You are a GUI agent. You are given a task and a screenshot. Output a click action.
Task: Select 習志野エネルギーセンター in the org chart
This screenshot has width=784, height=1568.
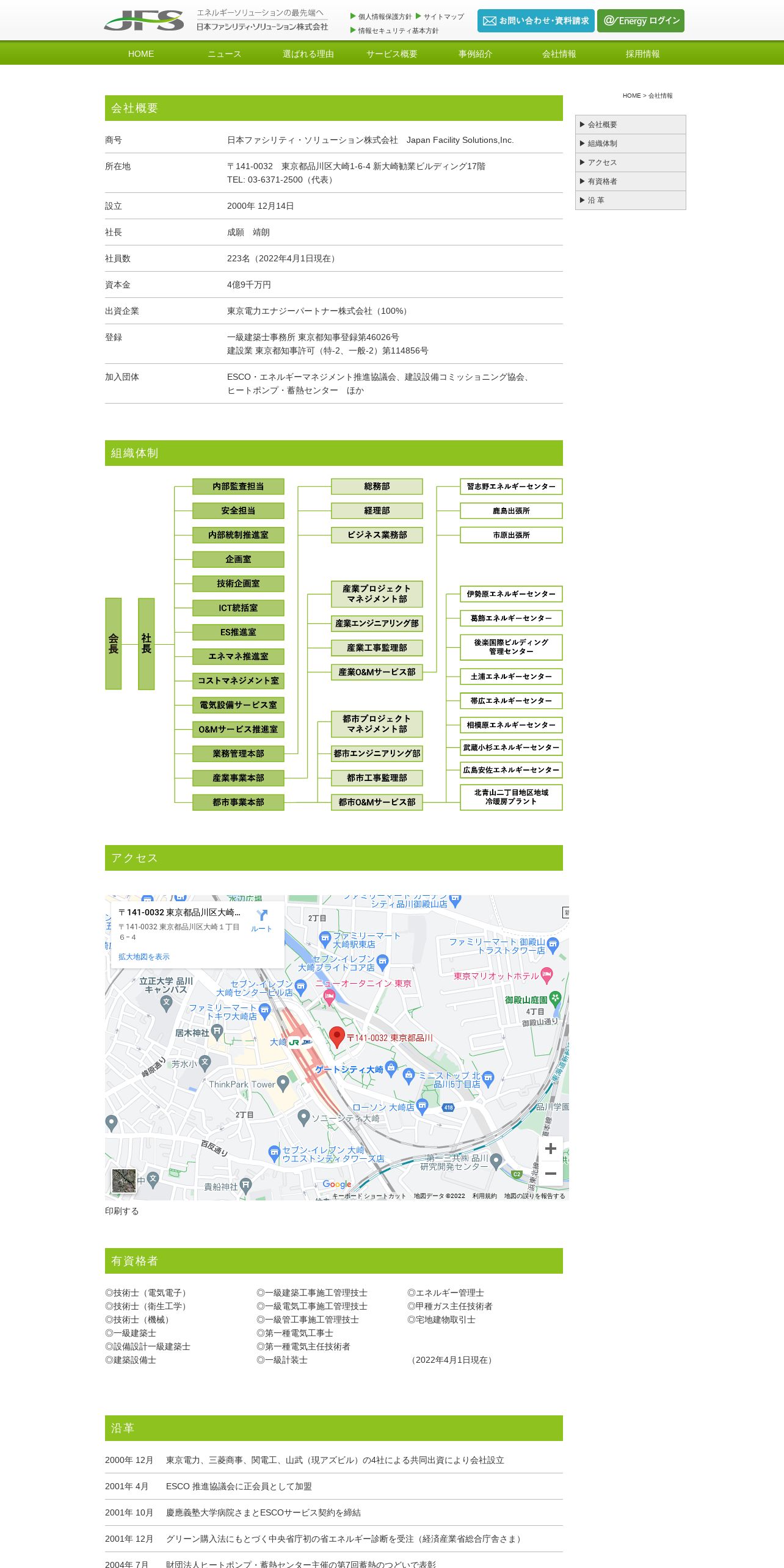pos(511,487)
